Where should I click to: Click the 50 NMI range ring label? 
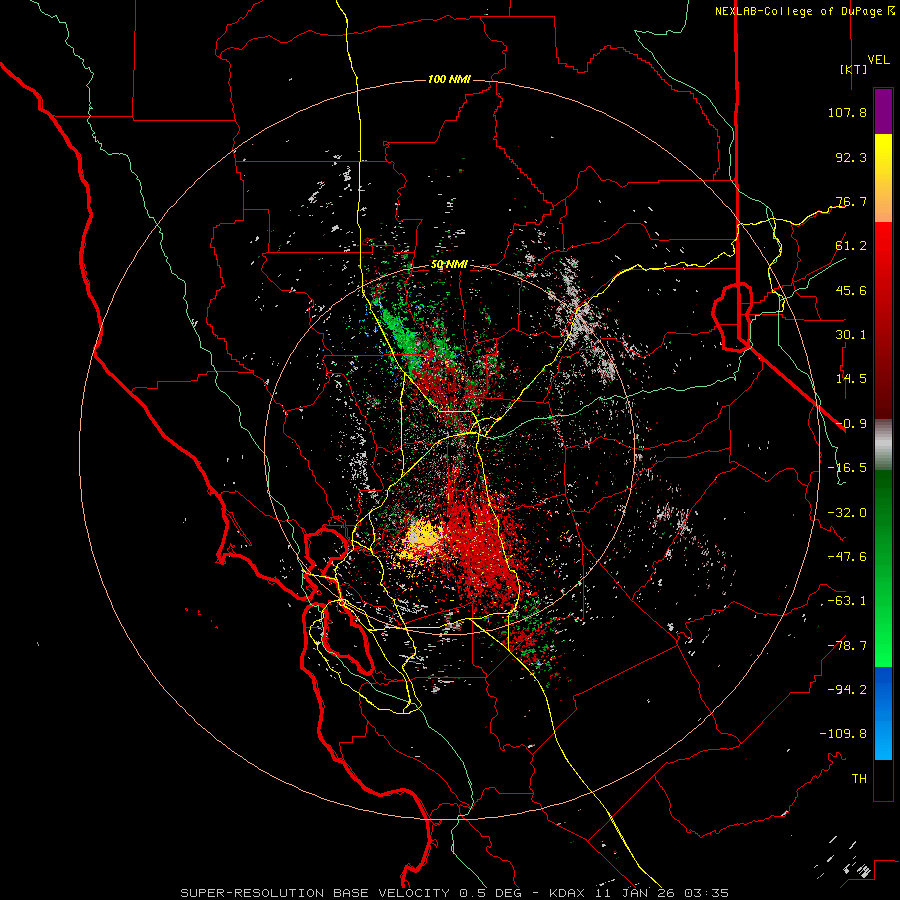pyautogui.click(x=449, y=265)
